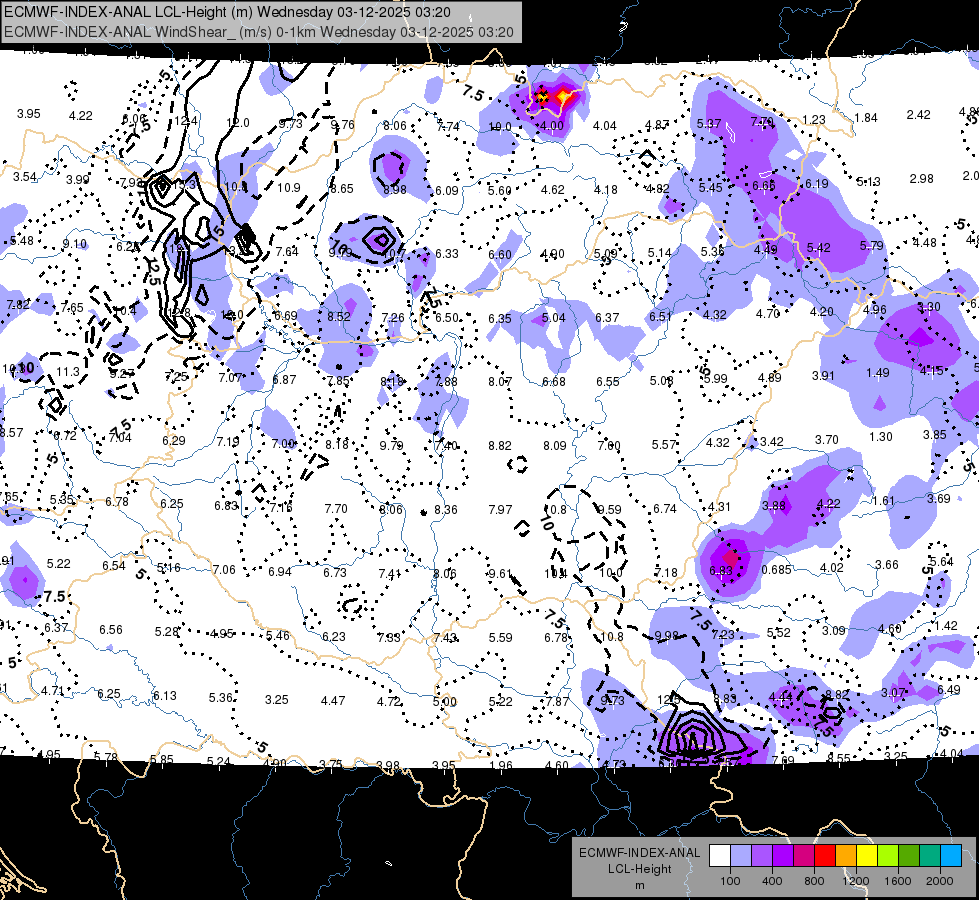
Task: Click the wind shear value '9.61'
Action: point(500,574)
